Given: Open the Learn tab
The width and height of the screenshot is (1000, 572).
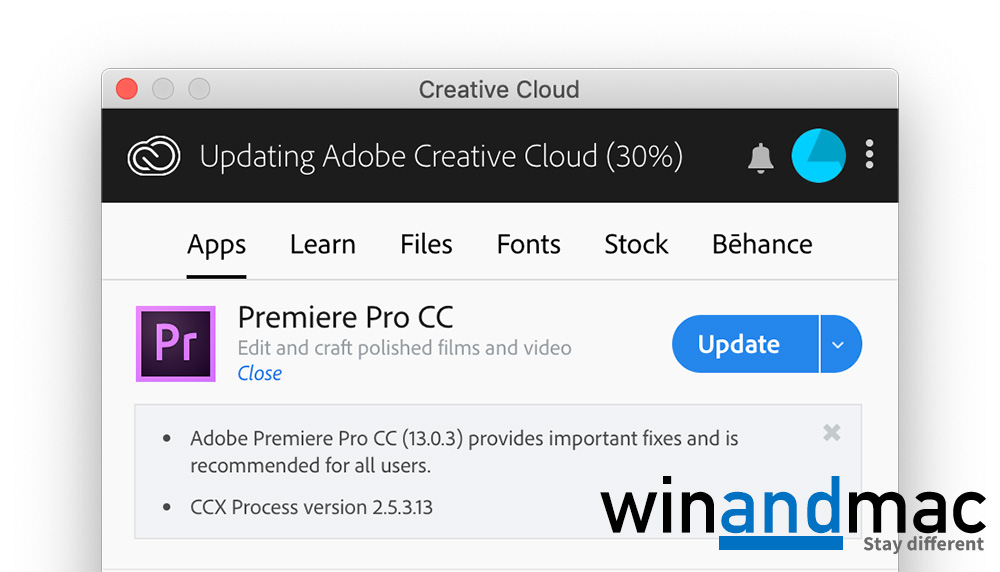Looking at the screenshot, I should point(322,245).
